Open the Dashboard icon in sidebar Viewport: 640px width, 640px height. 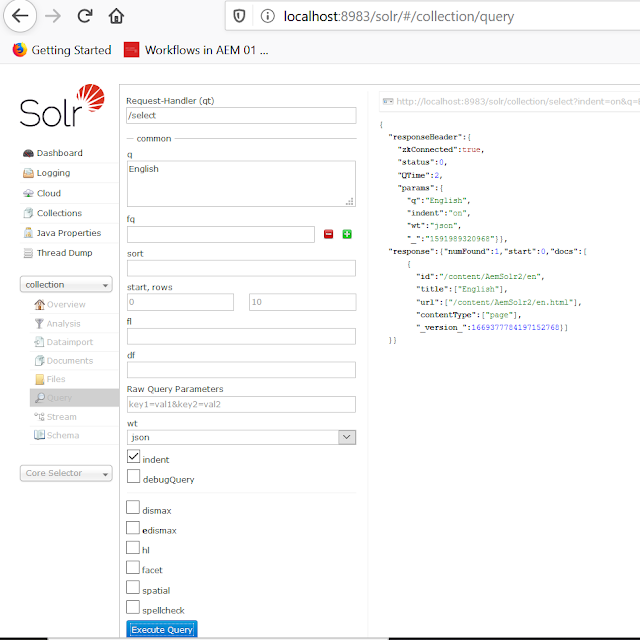click(28, 153)
